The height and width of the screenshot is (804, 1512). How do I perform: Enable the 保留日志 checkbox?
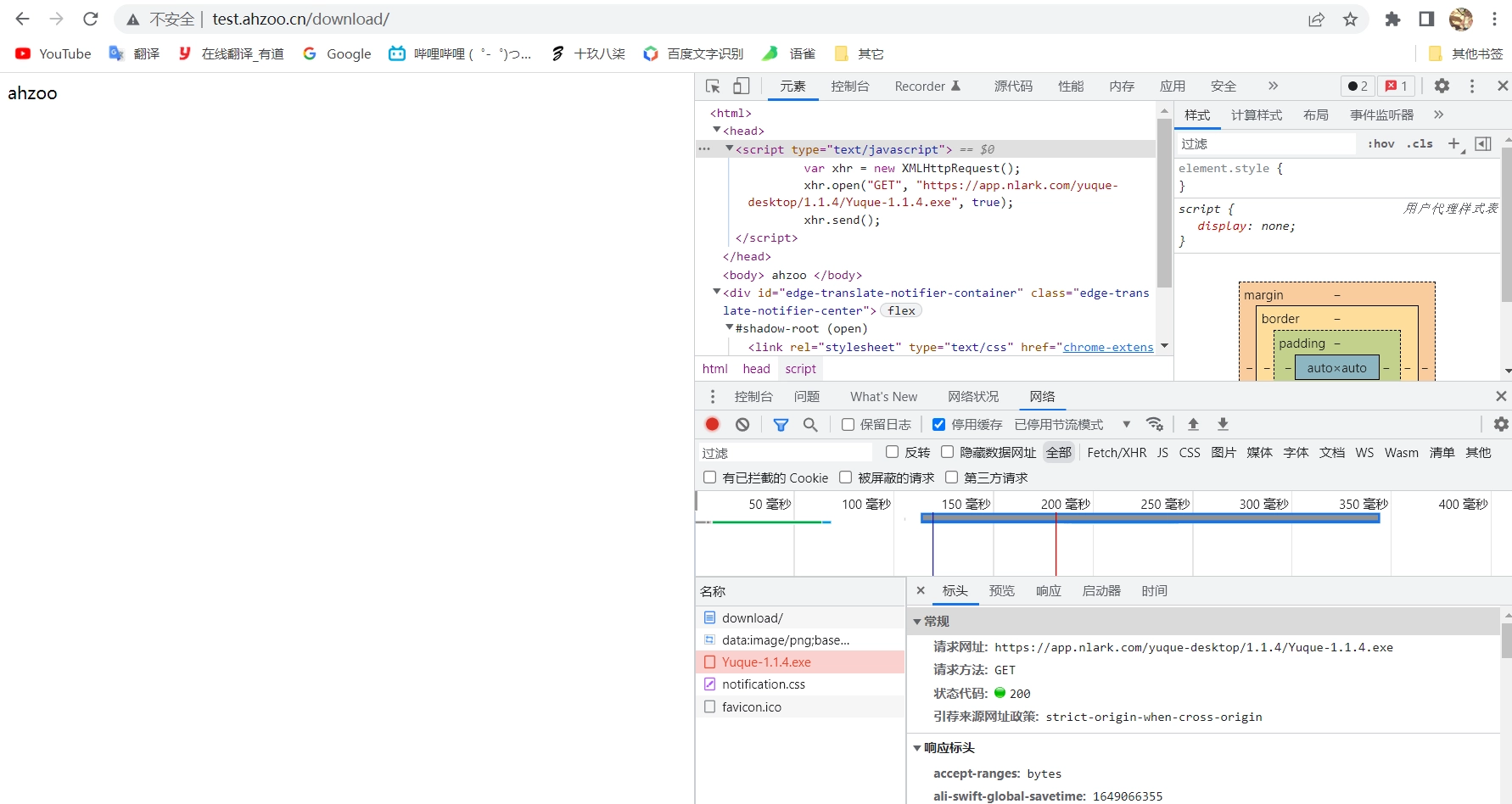848,424
